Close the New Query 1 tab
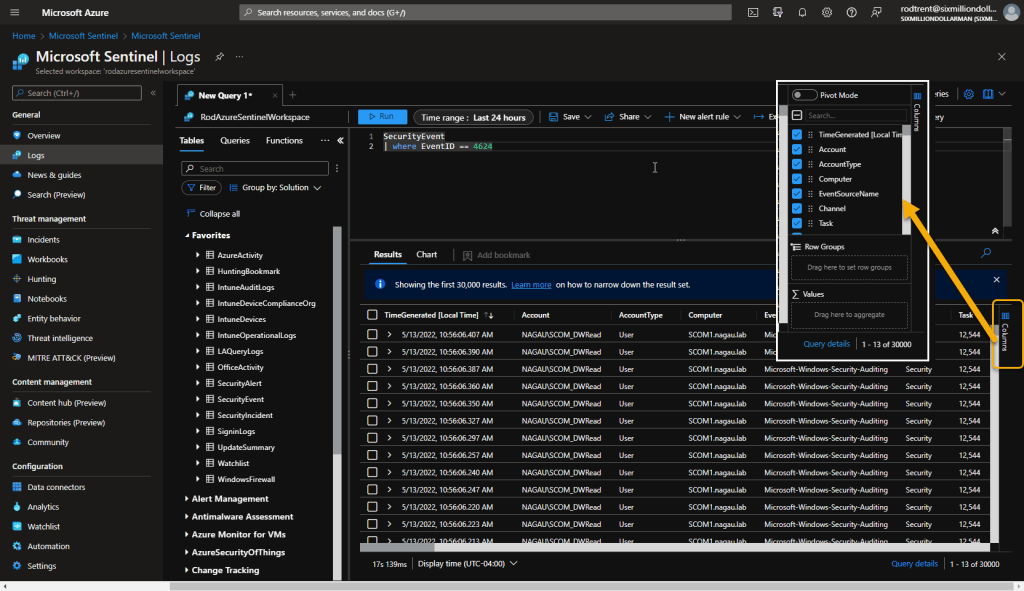This screenshot has width=1024, height=591. pos(275,95)
